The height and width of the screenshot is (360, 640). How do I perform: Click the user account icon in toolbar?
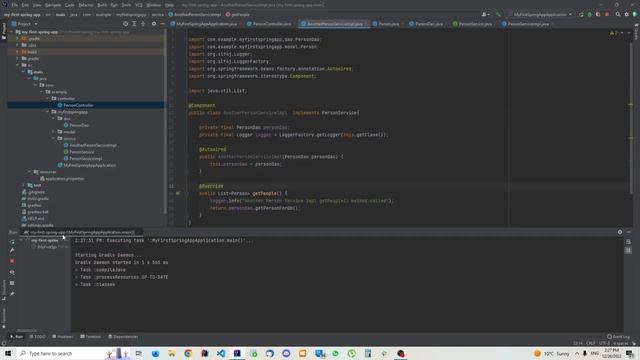[485, 15]
